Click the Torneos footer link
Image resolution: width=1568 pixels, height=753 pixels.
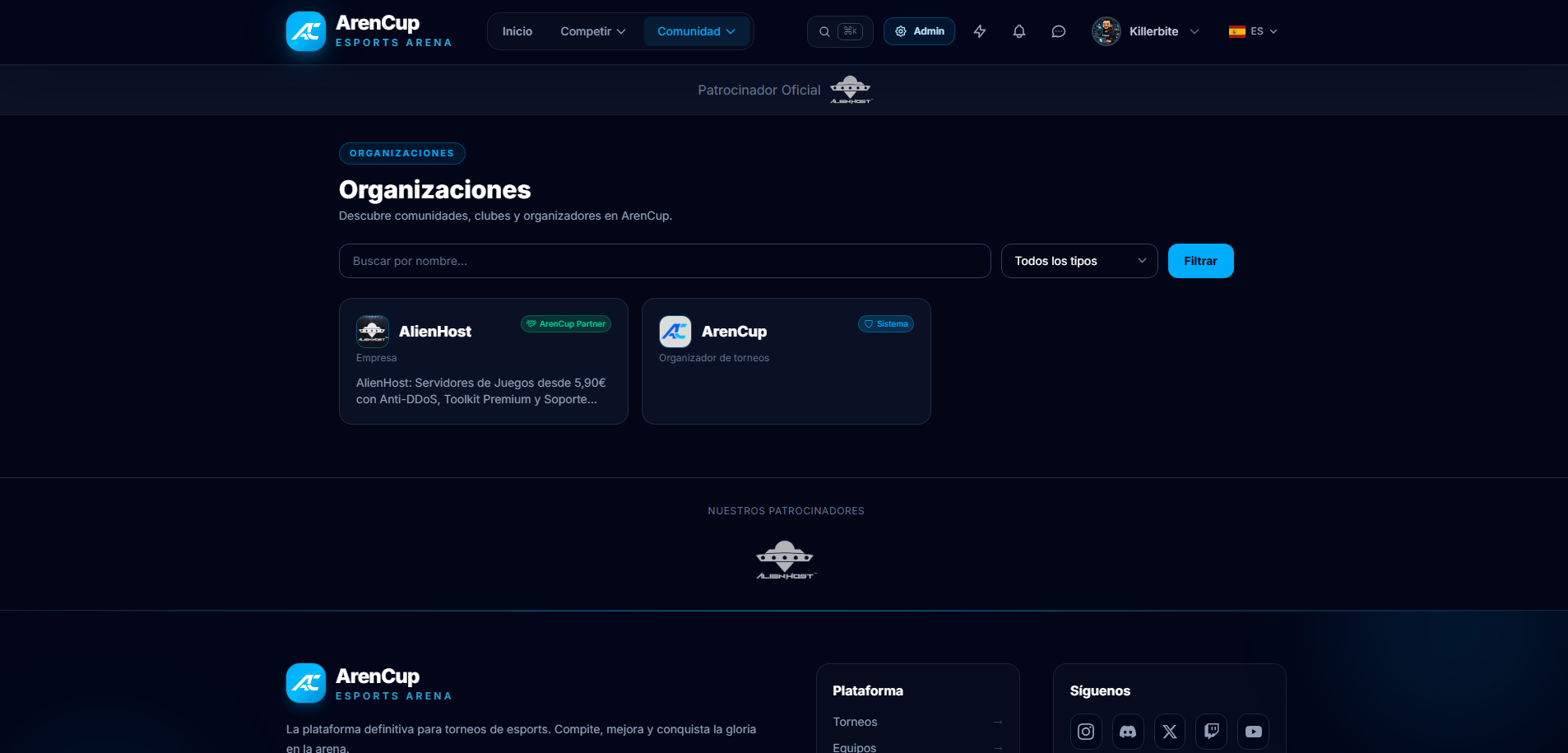point(855,722)
